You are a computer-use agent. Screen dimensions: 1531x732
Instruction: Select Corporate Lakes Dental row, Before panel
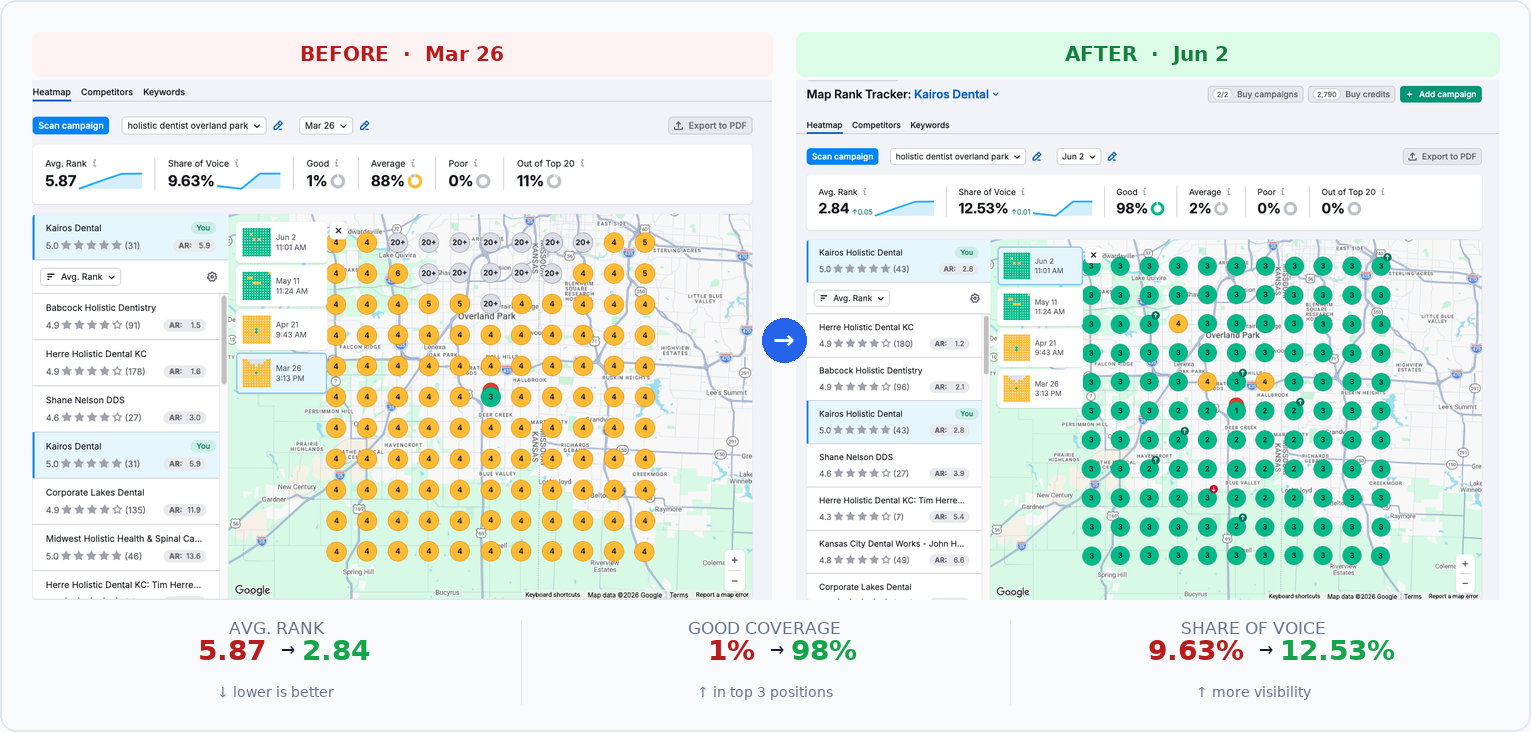point(126,501)
